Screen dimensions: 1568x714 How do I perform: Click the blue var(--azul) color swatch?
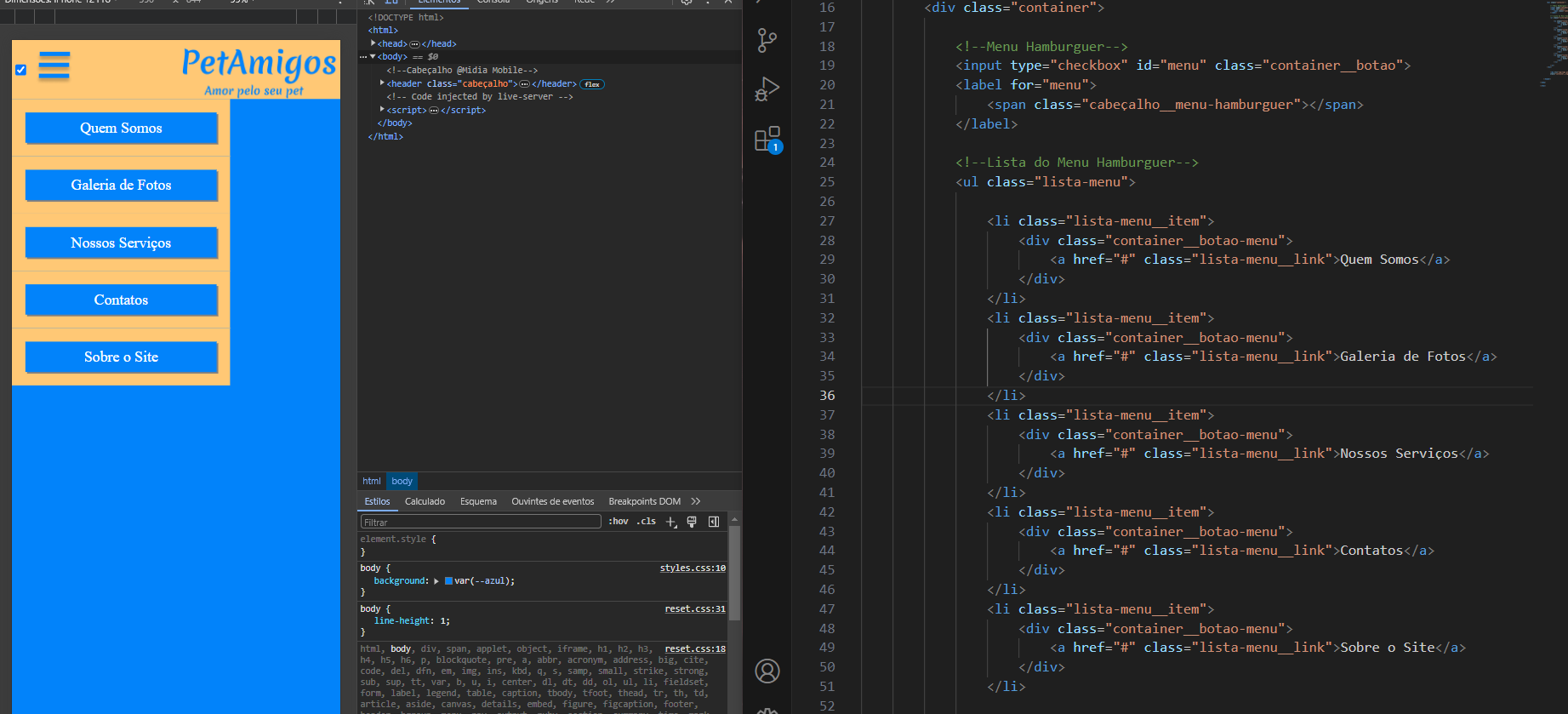(448, 581)
